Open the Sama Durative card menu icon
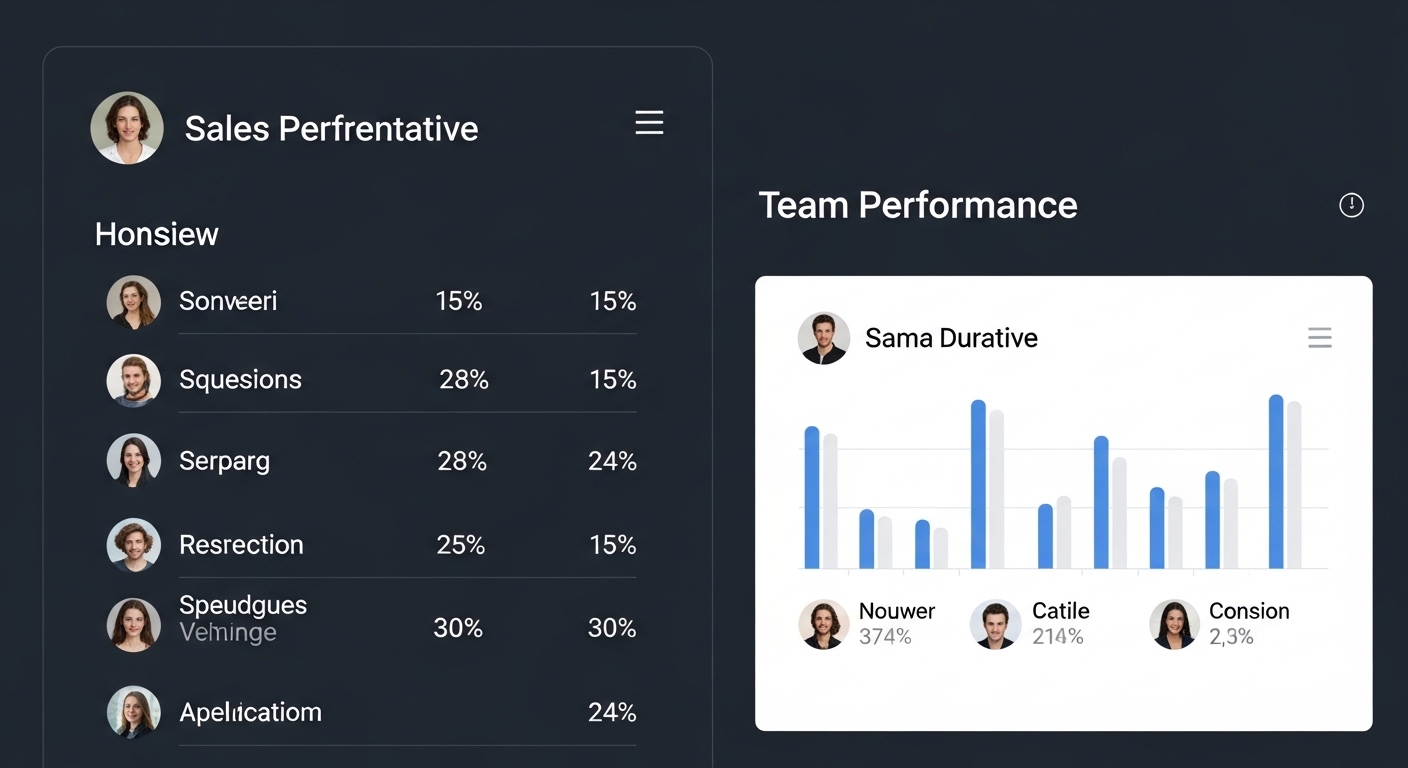The height and width of the screenshot is (768, 1408). (1320, 338)
